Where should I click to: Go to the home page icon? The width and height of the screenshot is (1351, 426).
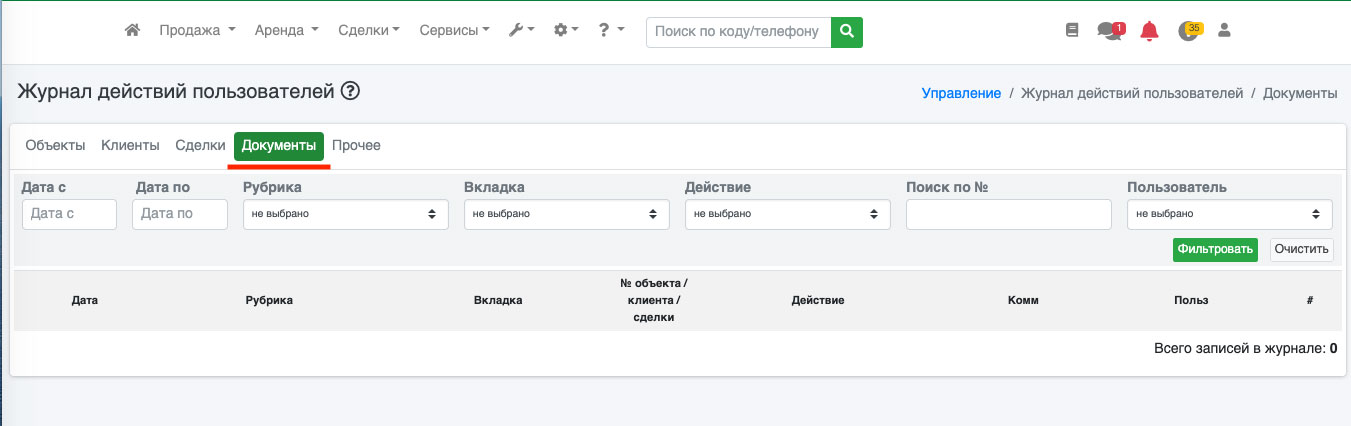[132, 31]
